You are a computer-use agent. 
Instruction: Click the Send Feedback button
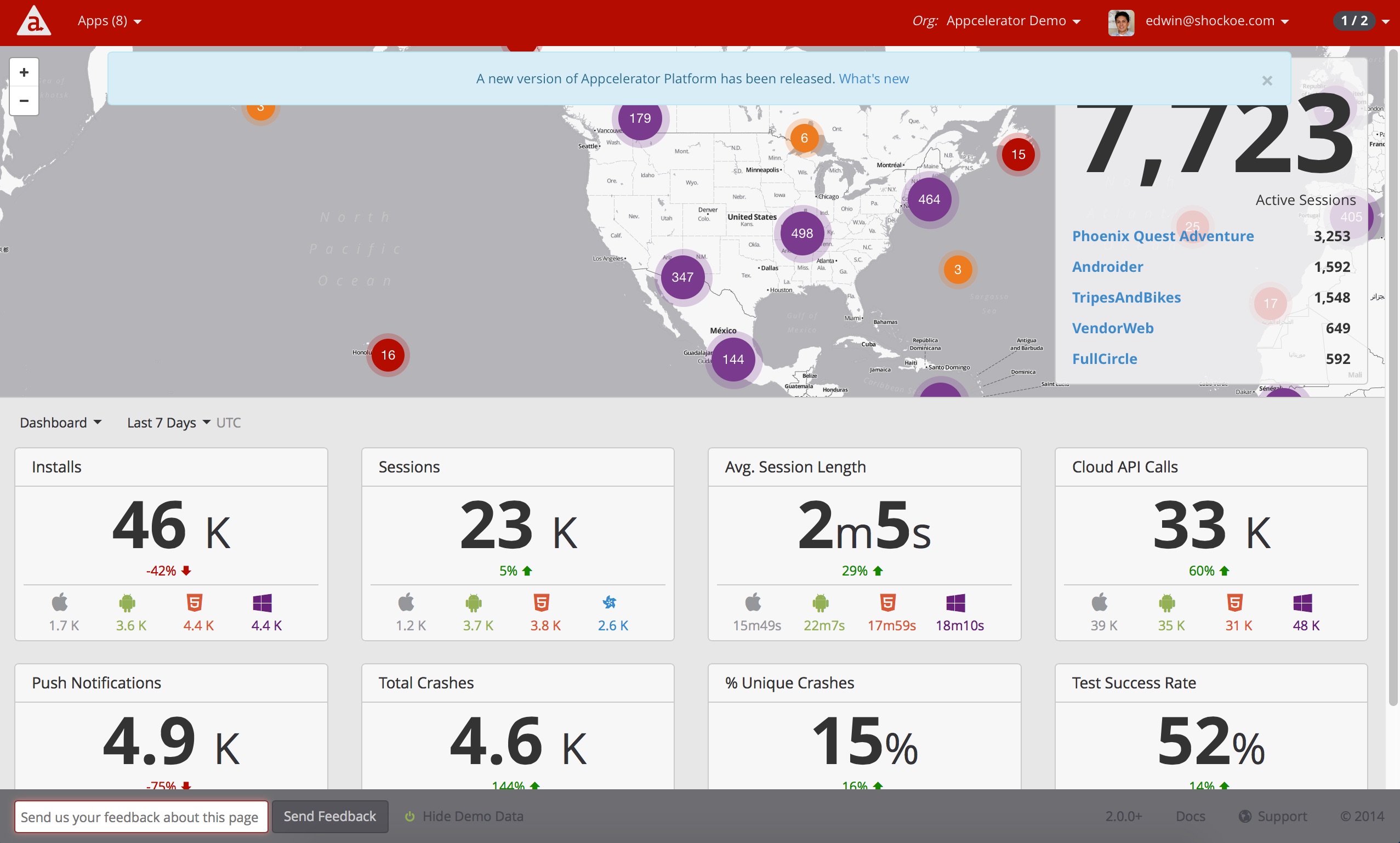point(330,816)
